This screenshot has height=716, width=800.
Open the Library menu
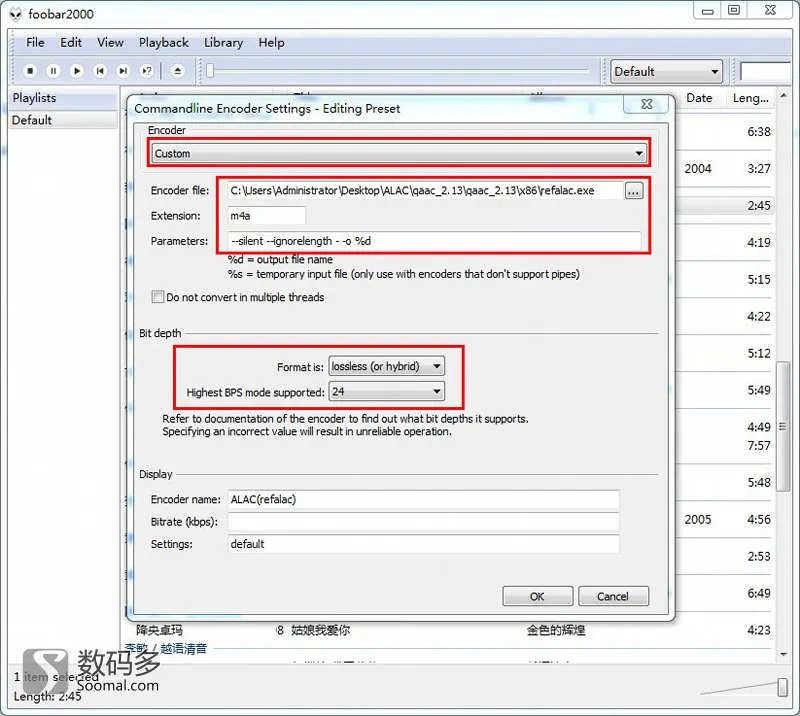coord(223,42)
